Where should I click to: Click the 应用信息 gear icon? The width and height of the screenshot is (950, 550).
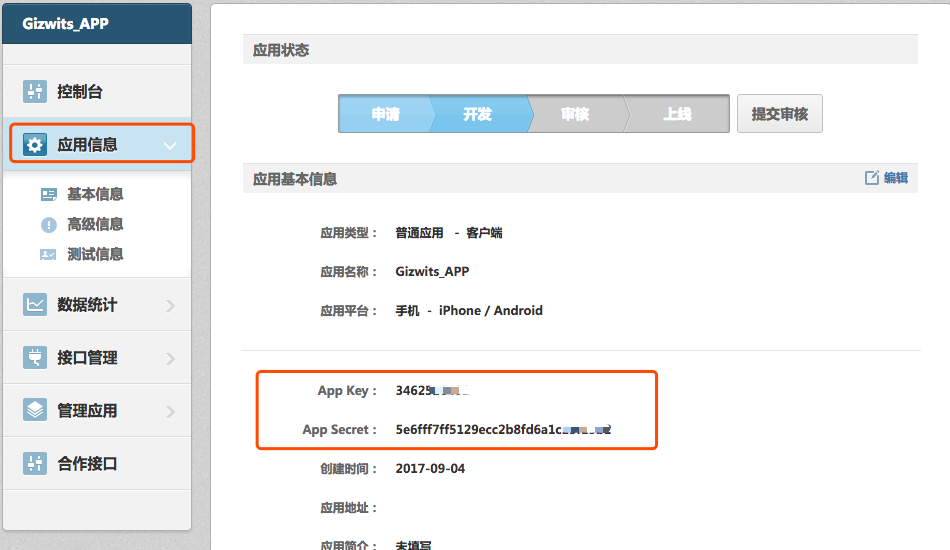coord(35,145)
